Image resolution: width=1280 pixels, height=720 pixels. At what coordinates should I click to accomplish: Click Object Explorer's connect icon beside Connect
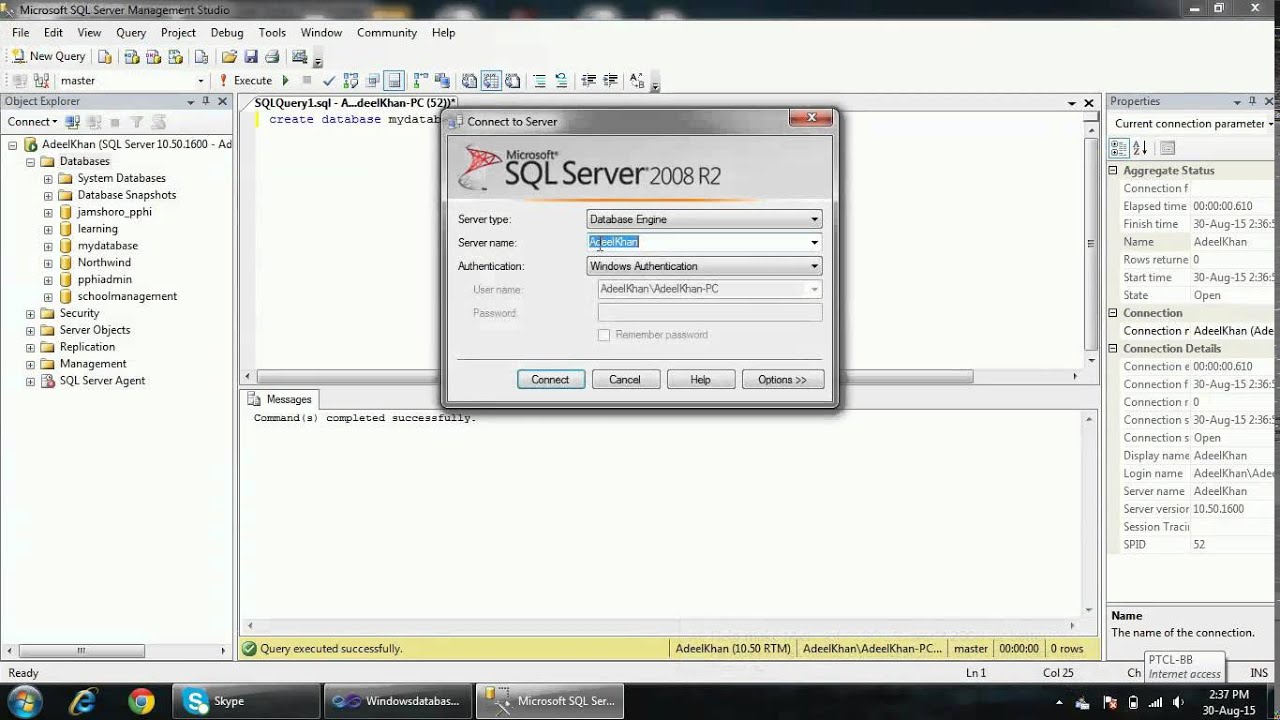pos(72,122)
